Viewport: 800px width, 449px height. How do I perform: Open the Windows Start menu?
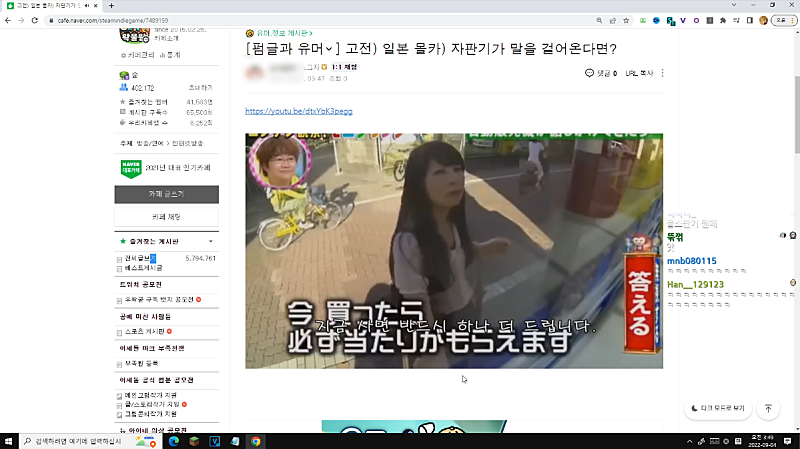coord(9,441)
